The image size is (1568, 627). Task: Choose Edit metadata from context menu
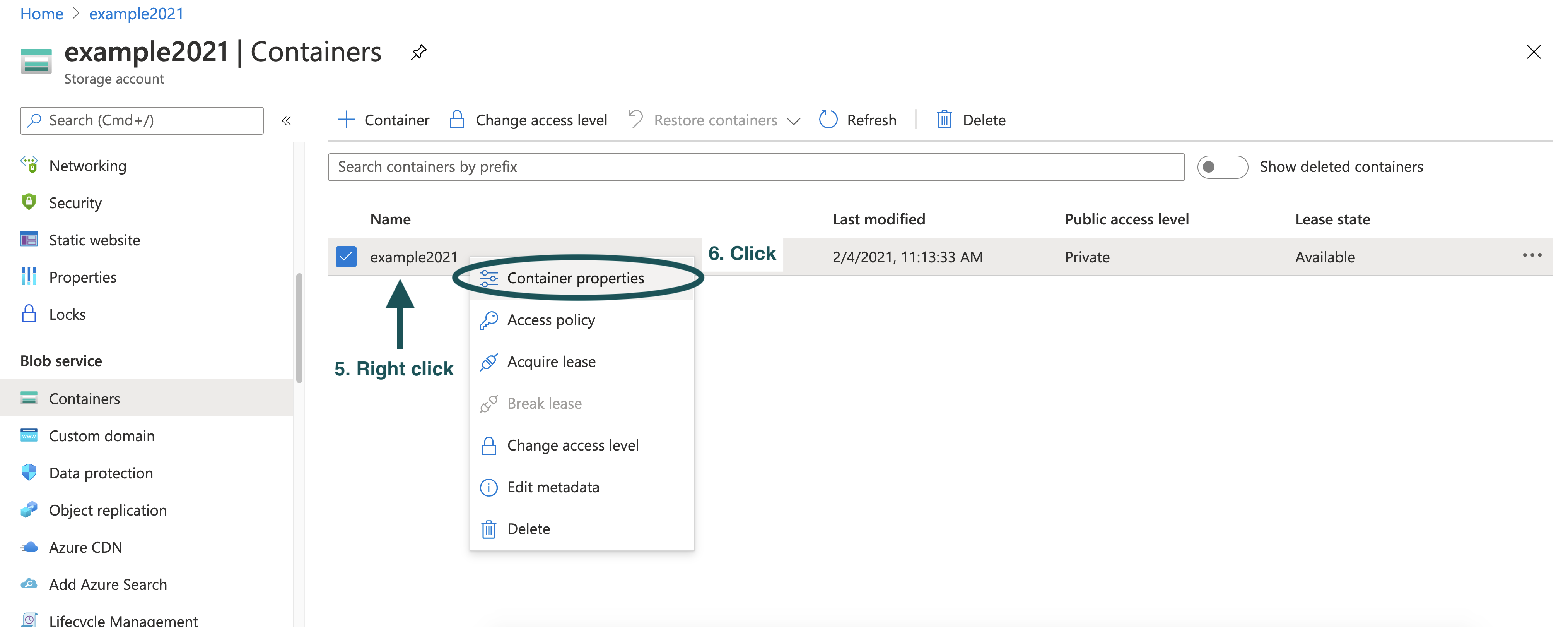coord(582,487)
